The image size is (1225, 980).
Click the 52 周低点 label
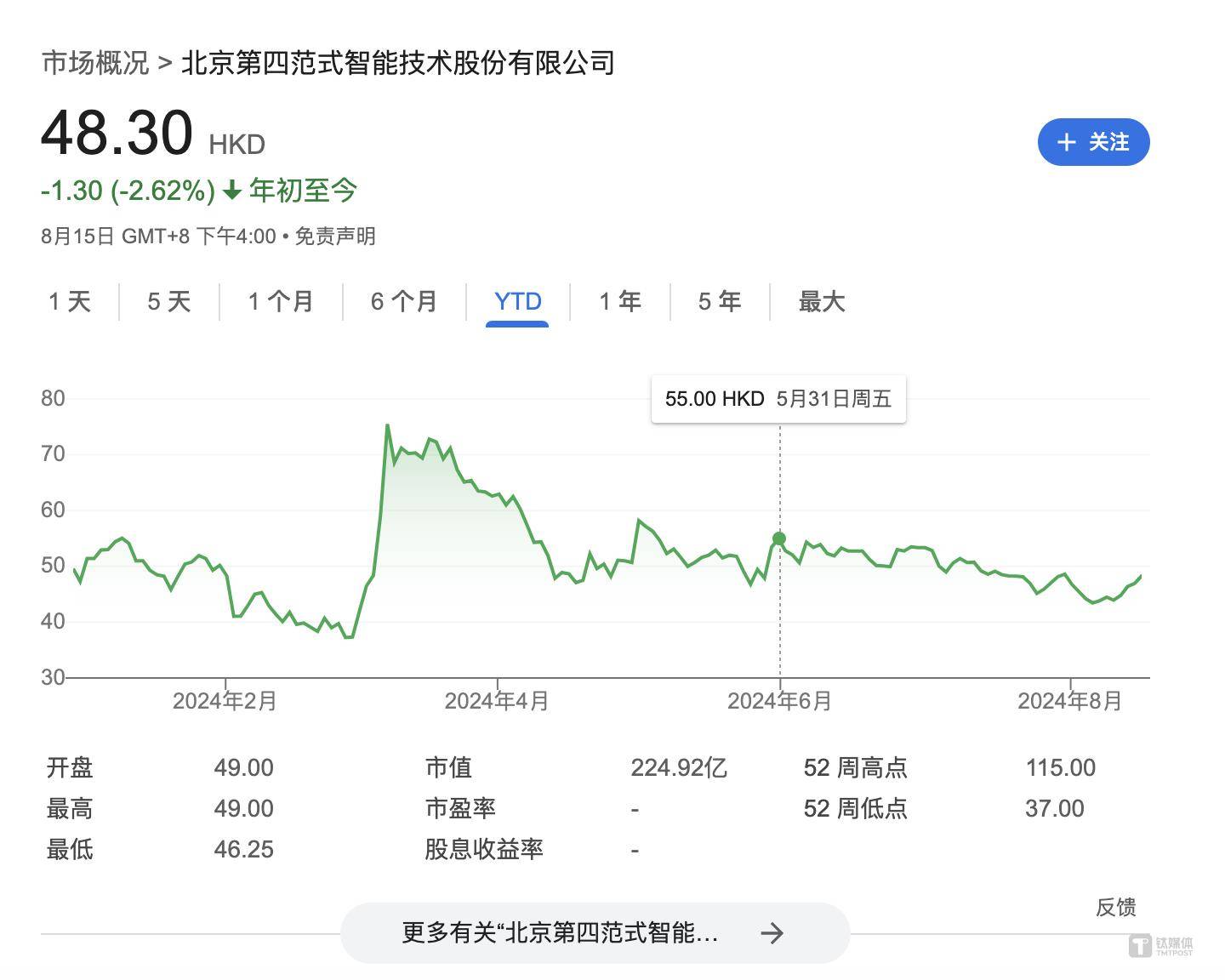(856, 808)
